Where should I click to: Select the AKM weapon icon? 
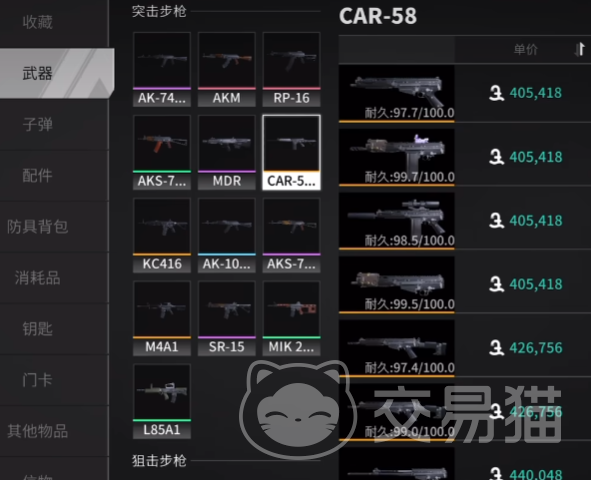(227, 69)
